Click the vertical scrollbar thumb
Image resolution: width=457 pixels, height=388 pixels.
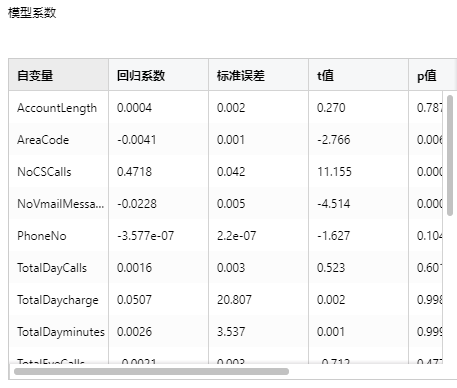tap(450, 155)
